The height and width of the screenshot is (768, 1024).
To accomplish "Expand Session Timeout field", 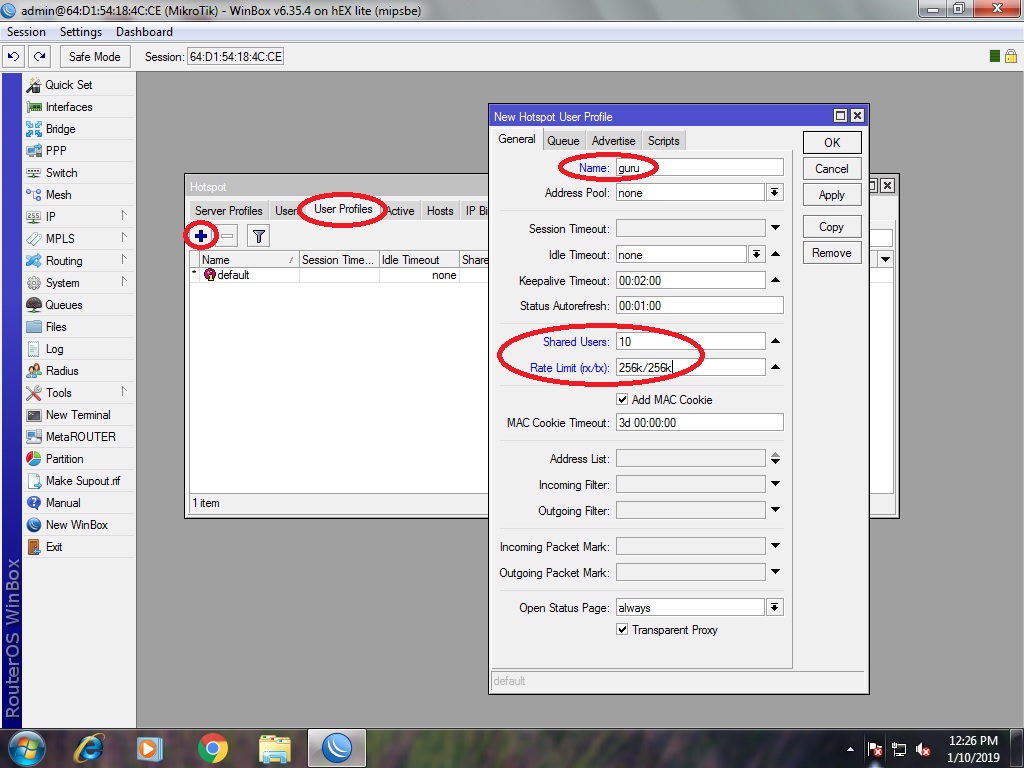I will click(x=775, y=228).
